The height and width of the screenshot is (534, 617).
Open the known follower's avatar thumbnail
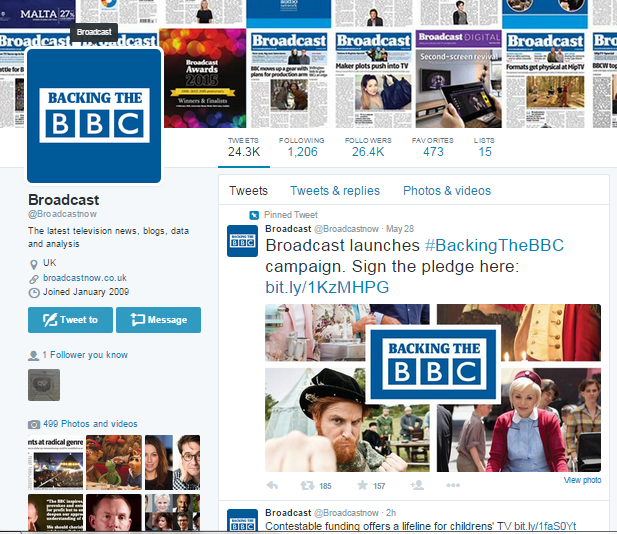(44, 385)
